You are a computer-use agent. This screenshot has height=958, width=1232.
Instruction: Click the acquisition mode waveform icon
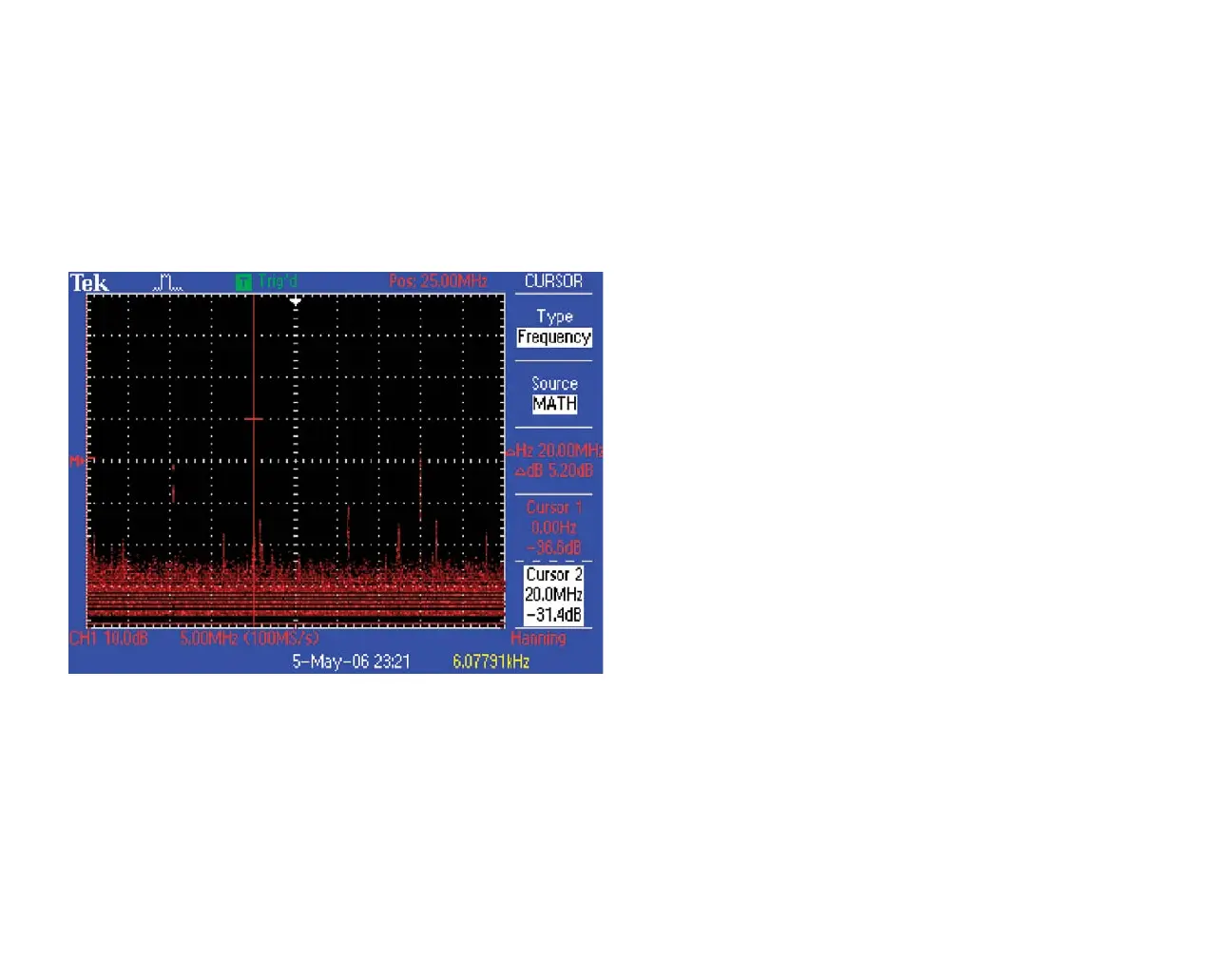click(167, 282)
